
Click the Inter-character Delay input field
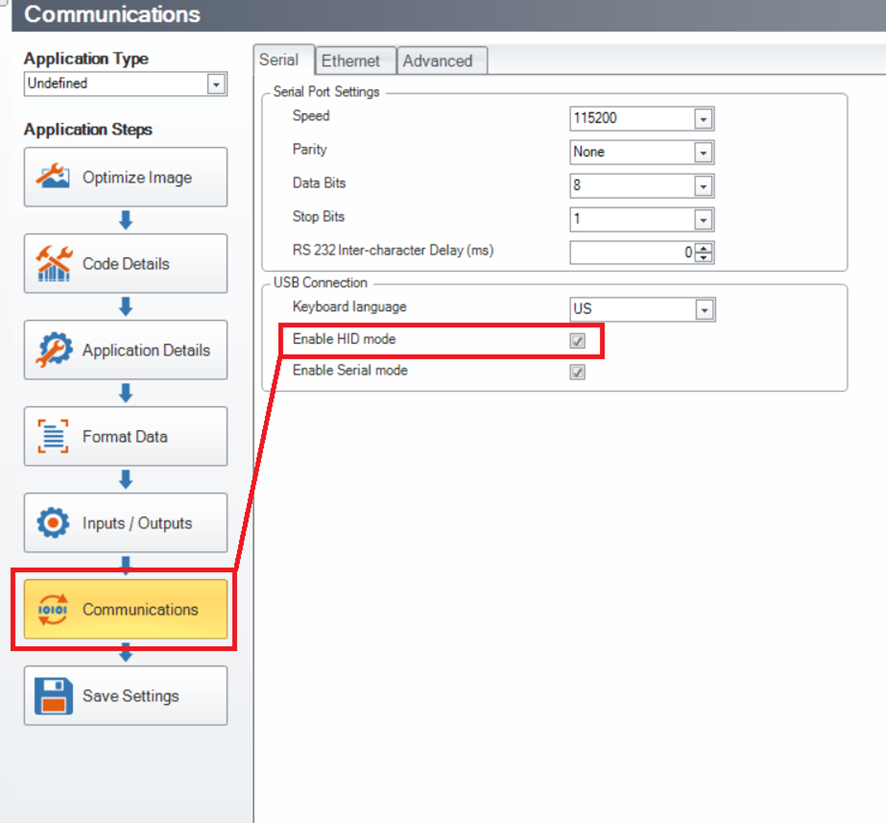[x=630, y=253]
